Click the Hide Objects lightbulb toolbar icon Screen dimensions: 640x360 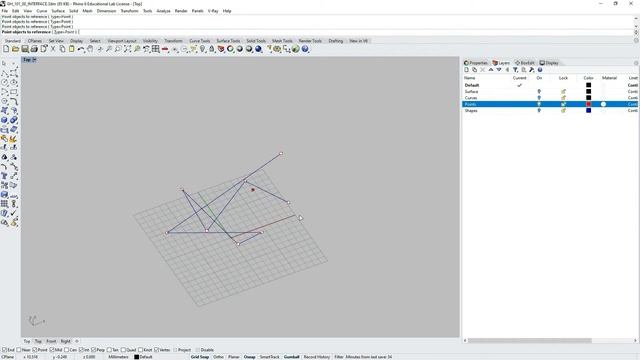[202, 49]
